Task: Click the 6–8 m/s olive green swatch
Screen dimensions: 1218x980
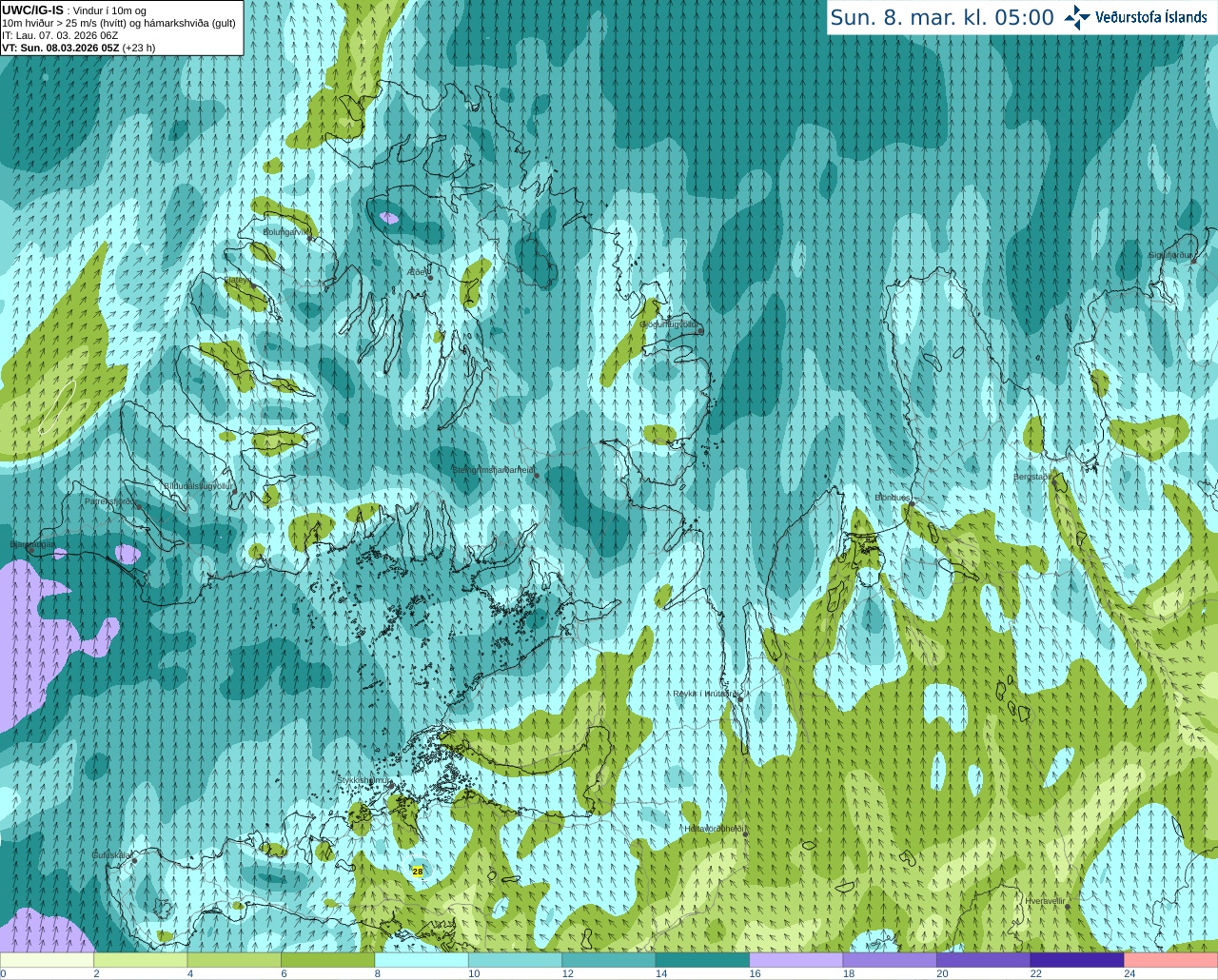Action: (328, 960)
